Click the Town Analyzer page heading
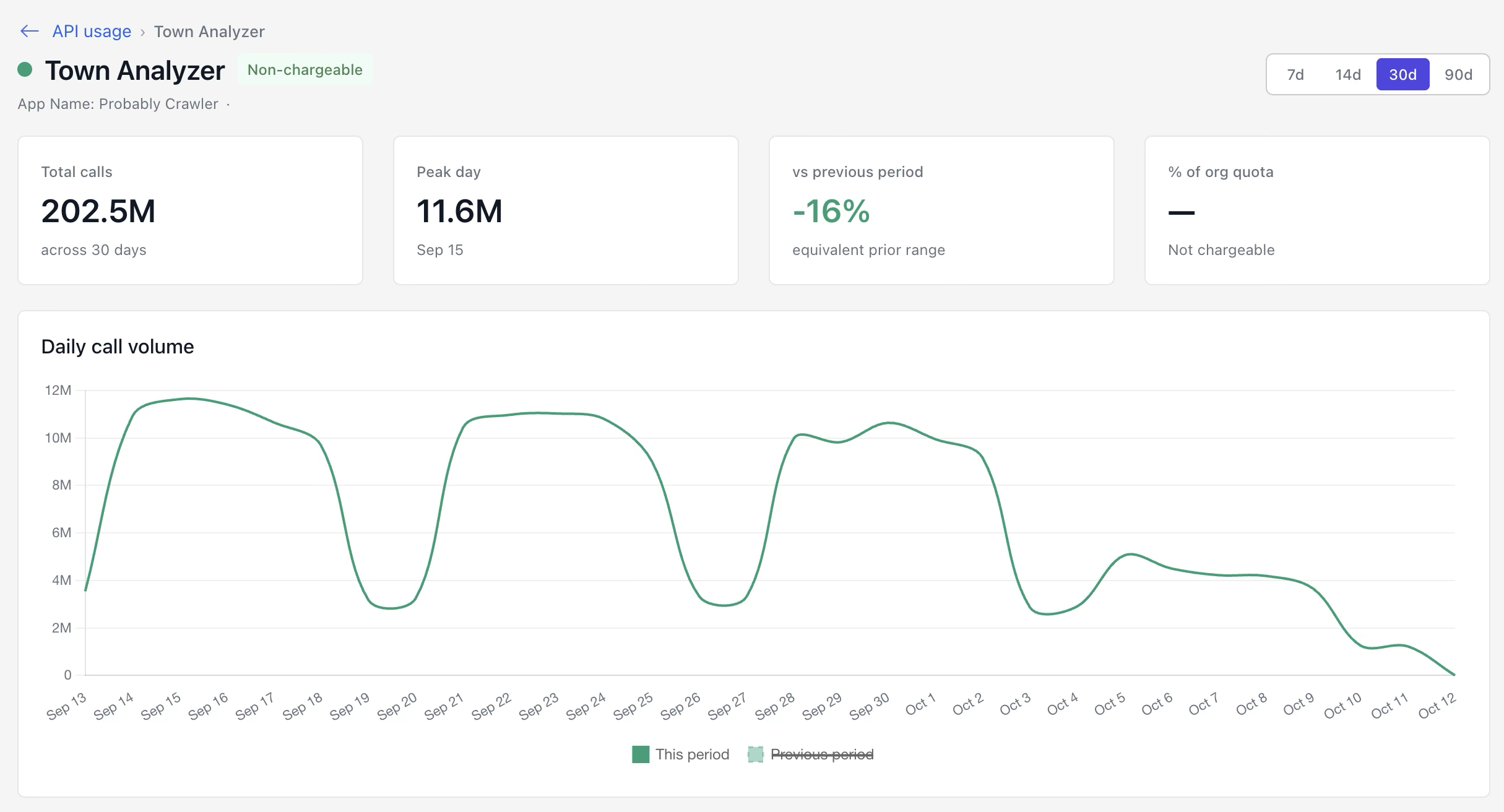The height and width of the screenshot is (812, 1504). tap(135, 71)
